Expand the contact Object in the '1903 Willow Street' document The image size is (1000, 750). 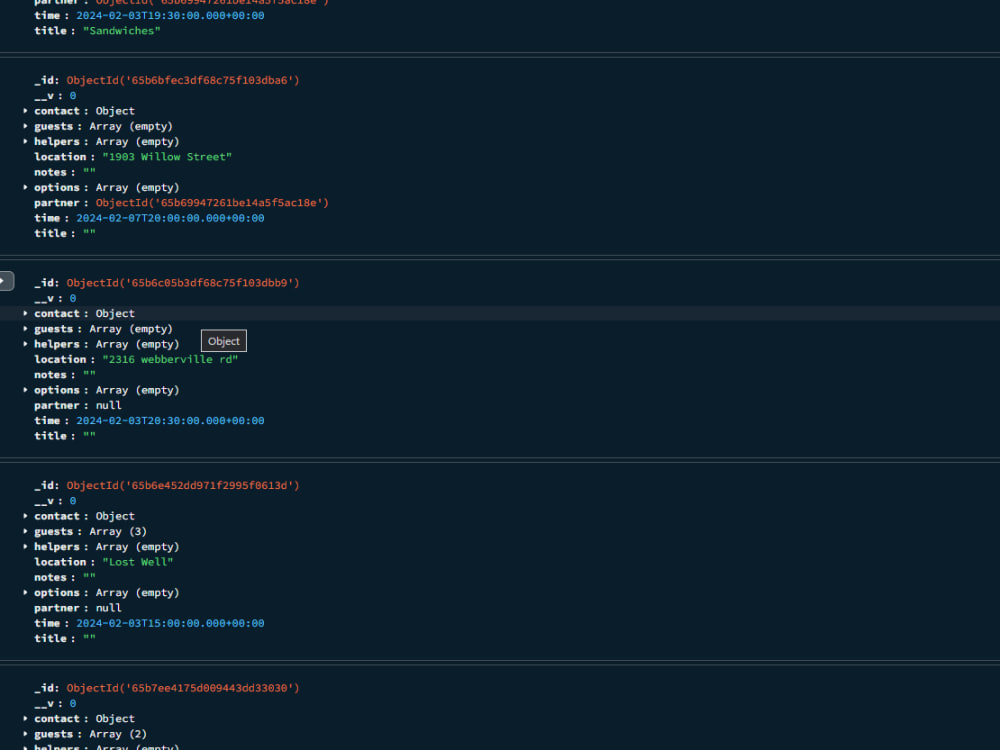point(25,110)
